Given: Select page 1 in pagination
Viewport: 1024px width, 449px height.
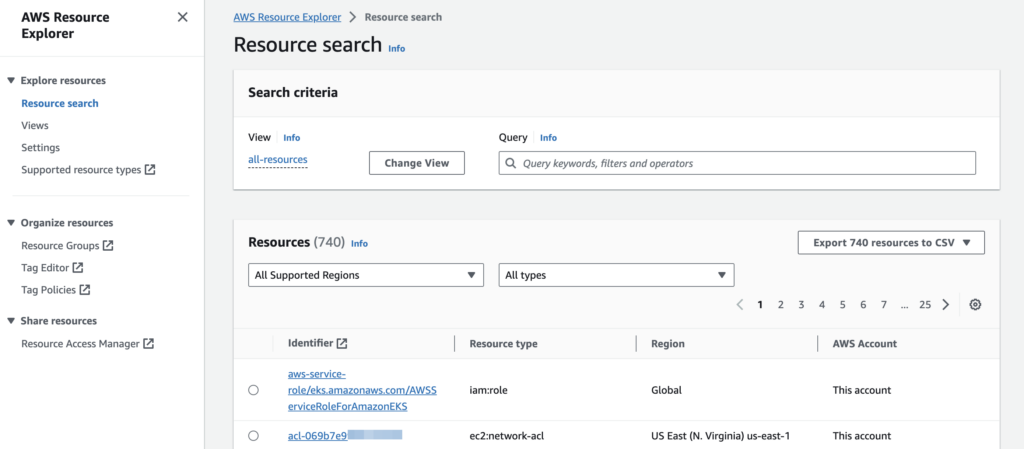Looking at the screenshot, I should click(760, 305).
